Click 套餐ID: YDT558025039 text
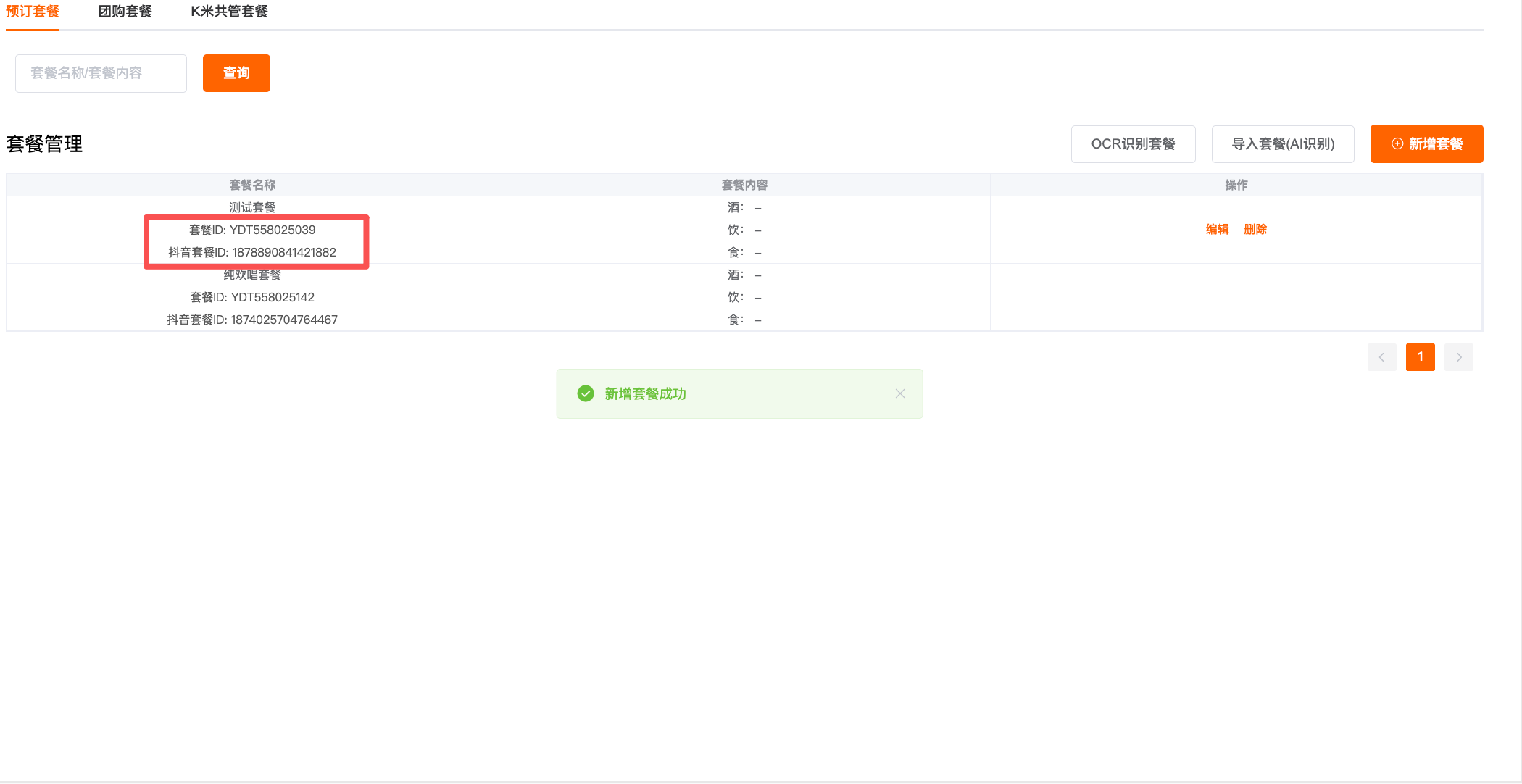 click(x=252, y=230)
